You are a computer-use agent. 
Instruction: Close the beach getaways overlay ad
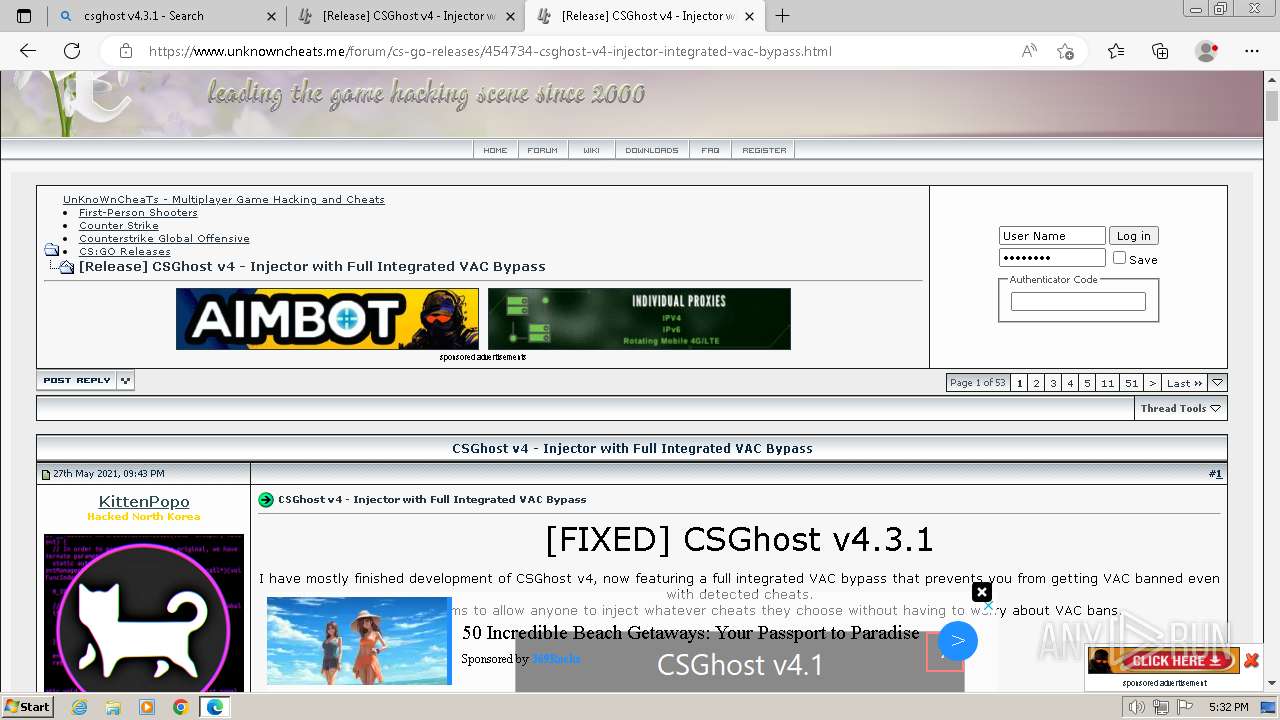pos(982,592)
